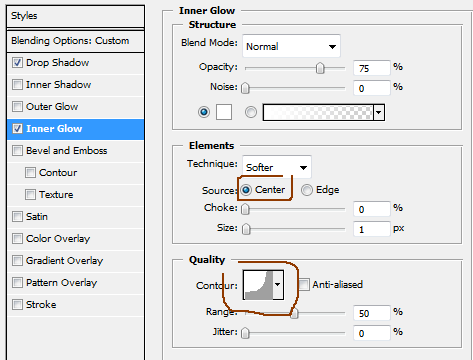Uncheck the Drop Shadow effect
473x360 pixels.
pos(17,63)
